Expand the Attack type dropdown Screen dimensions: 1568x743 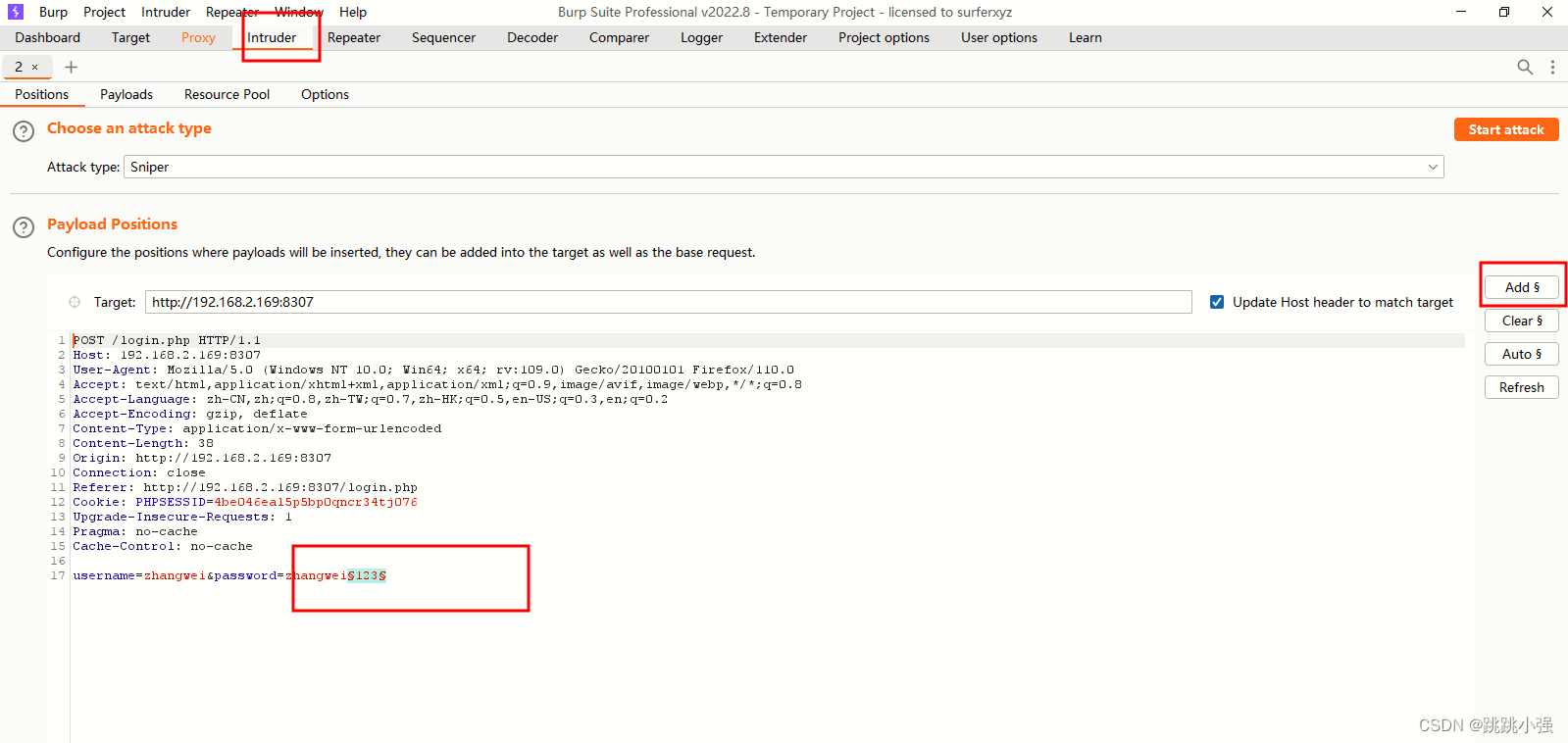(x=1434, y=167)
